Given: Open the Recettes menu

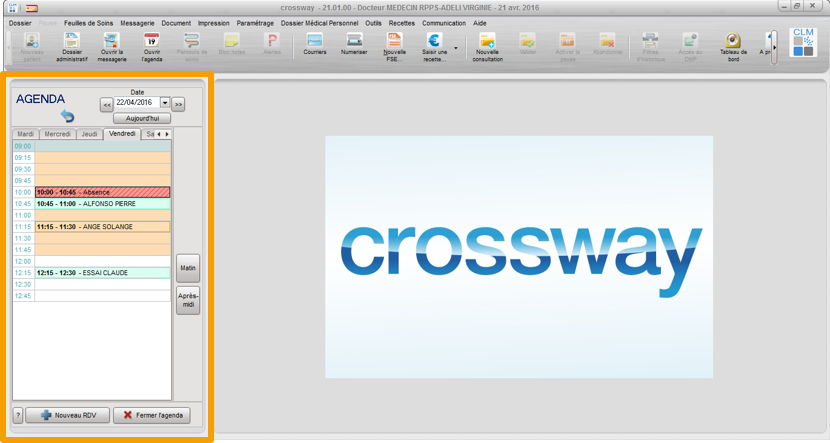Looking at the screenshot, I should pos(402,23).
